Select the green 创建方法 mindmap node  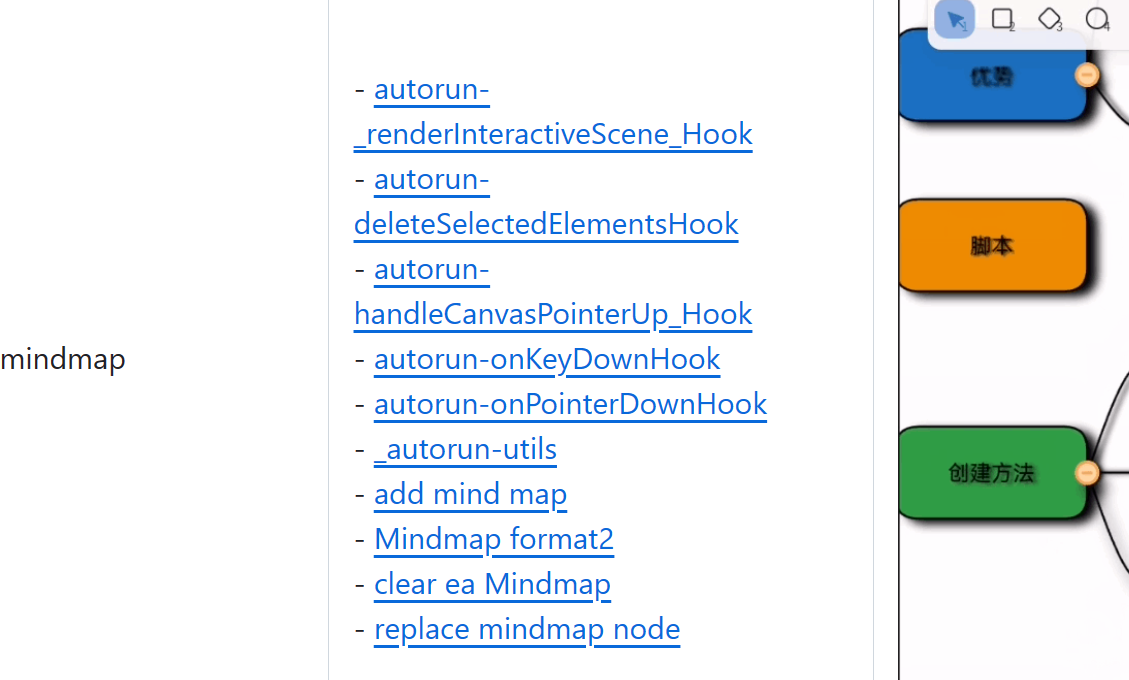[990, 473]
